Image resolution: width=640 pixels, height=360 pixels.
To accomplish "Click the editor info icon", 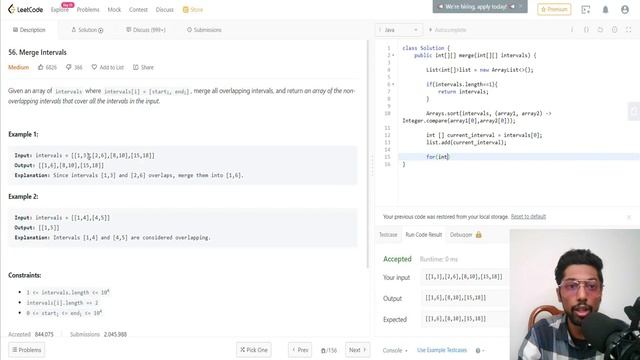I will pos(572,30).
